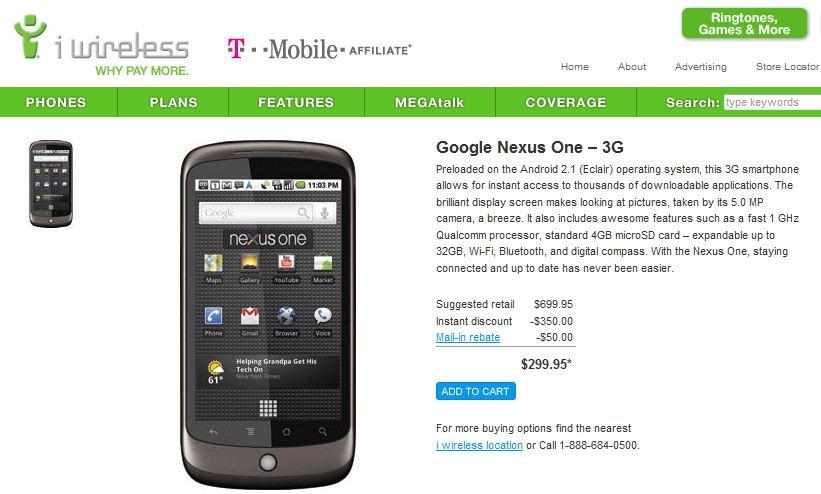The width and height of the screenshot is (821, 494).
Task: Open Ringtones, Games & More button
Action: [744, 24]
